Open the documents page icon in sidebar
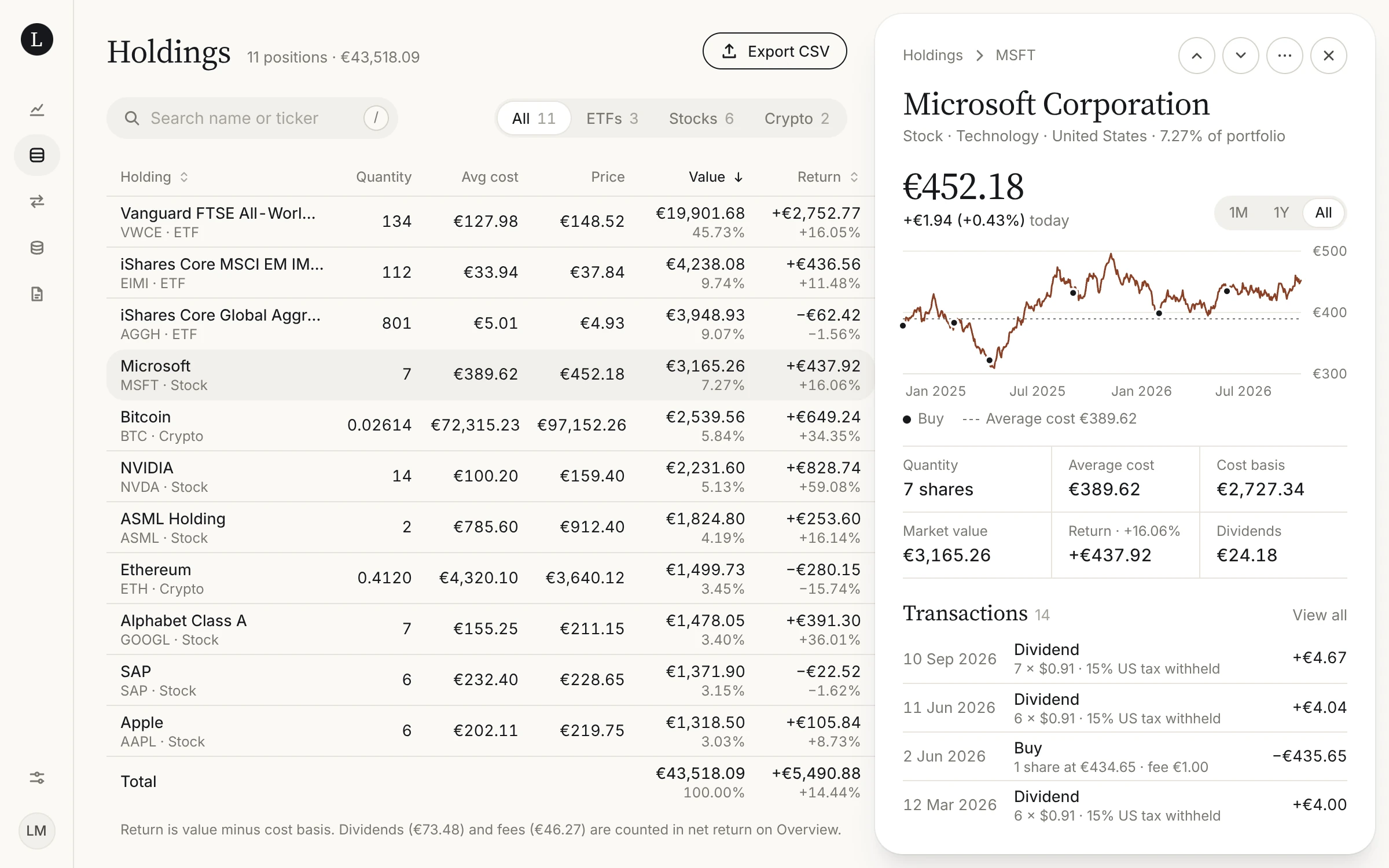The width and height of the screenshot is (1389, 868). [37, 294]
